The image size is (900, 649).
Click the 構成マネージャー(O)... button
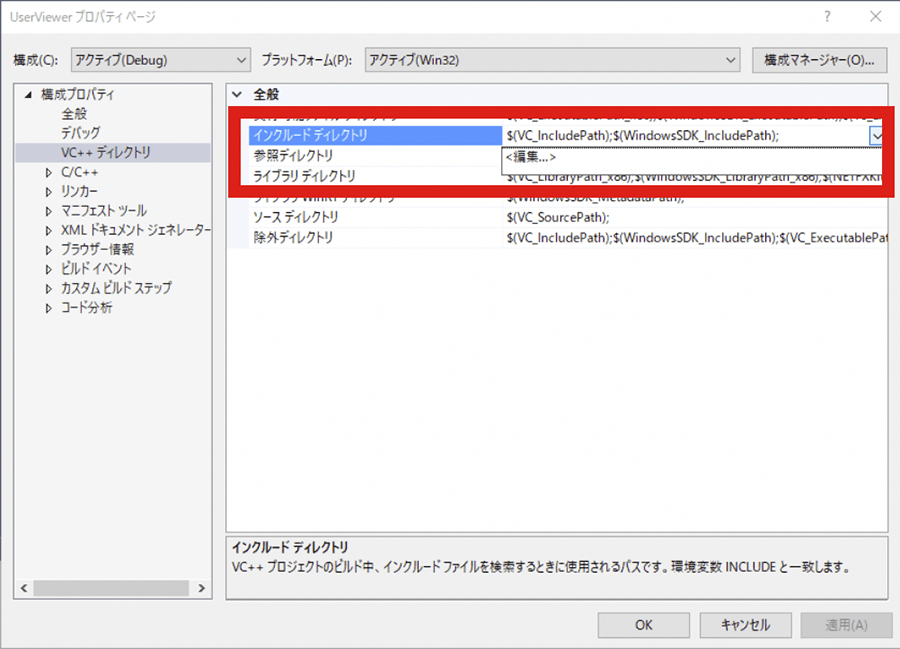click(x=819, y=60)
